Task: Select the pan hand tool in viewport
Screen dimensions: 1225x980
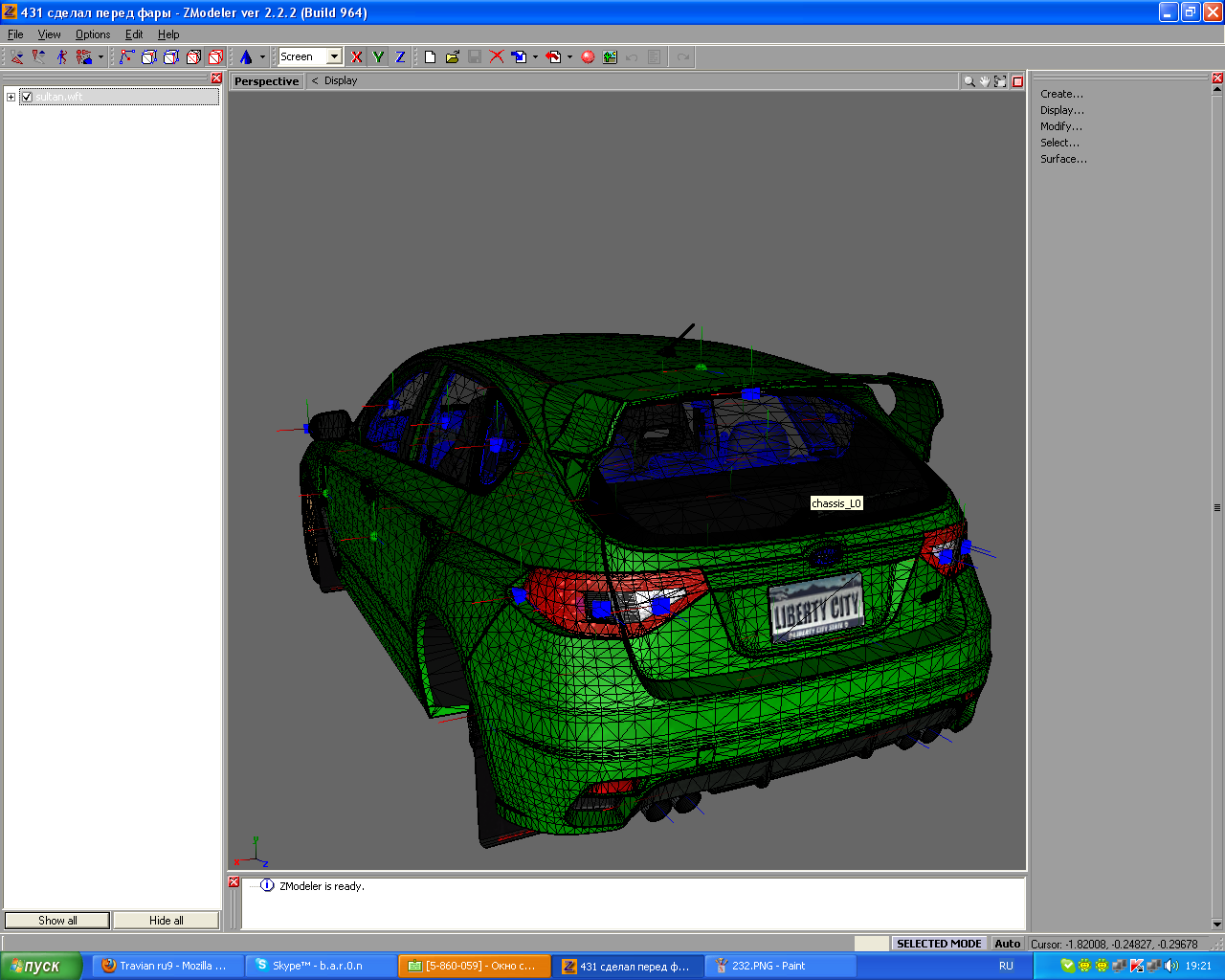Action: (984, 81)
